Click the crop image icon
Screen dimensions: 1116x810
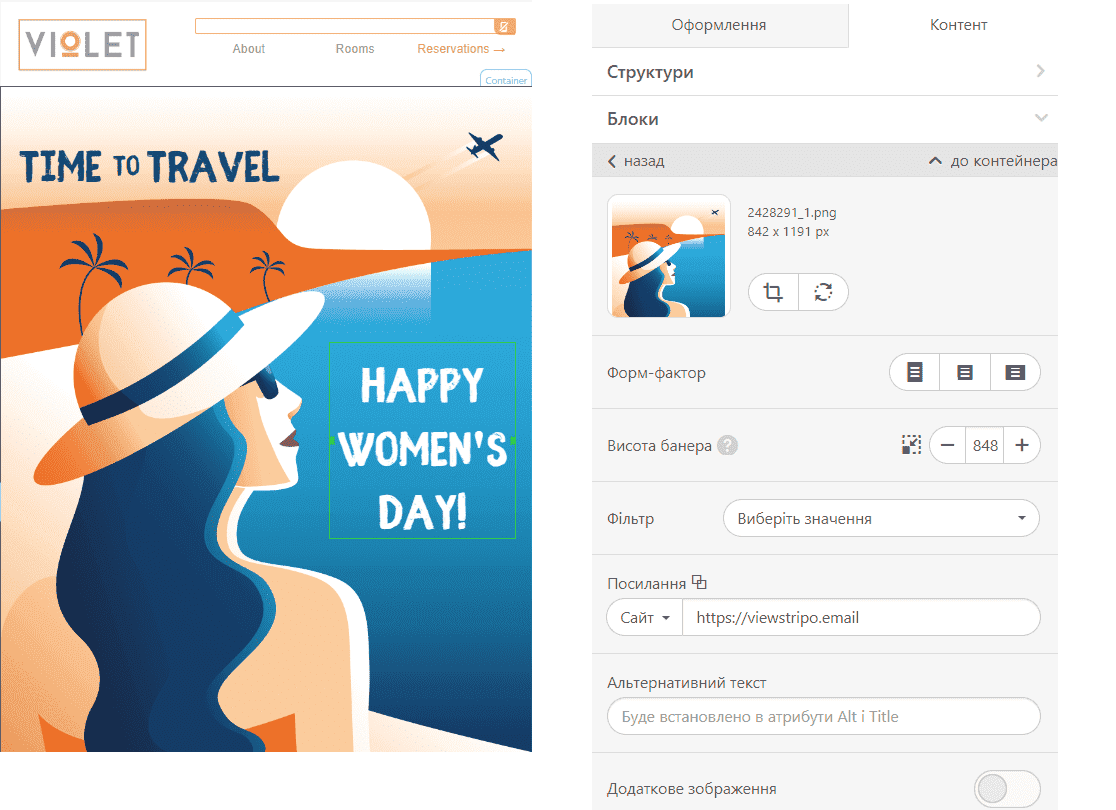click(x=773, y=292)
